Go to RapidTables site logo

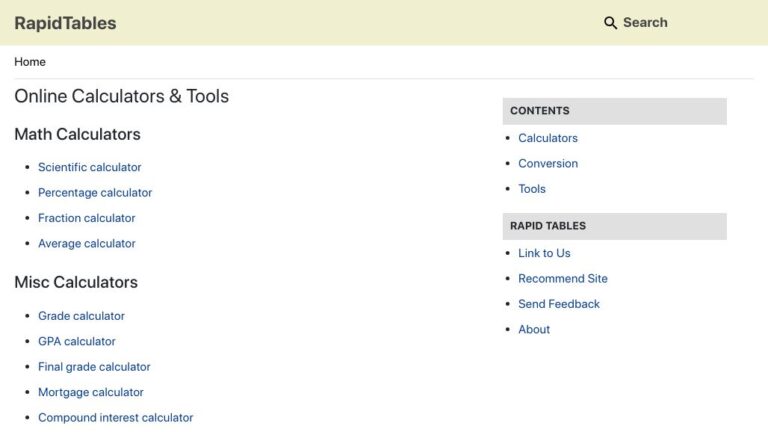(65, 23)
